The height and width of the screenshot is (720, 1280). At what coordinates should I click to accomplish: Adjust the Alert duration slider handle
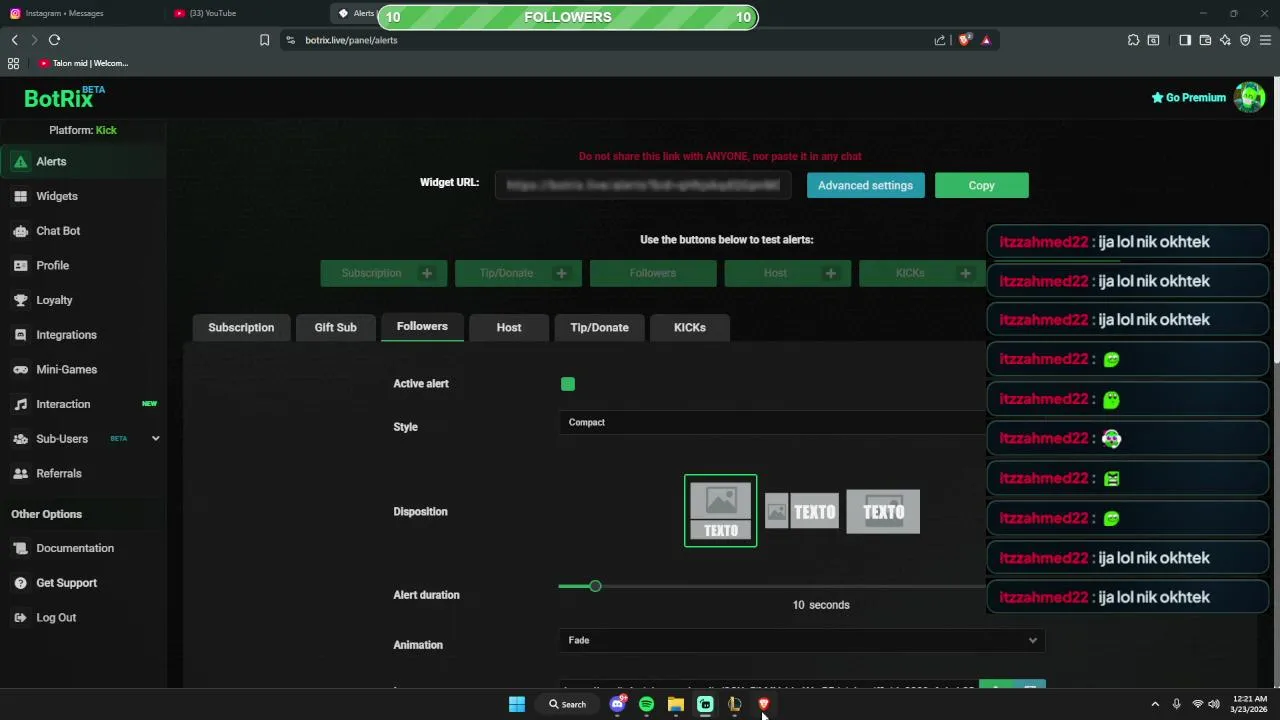[x=595, y=586]
